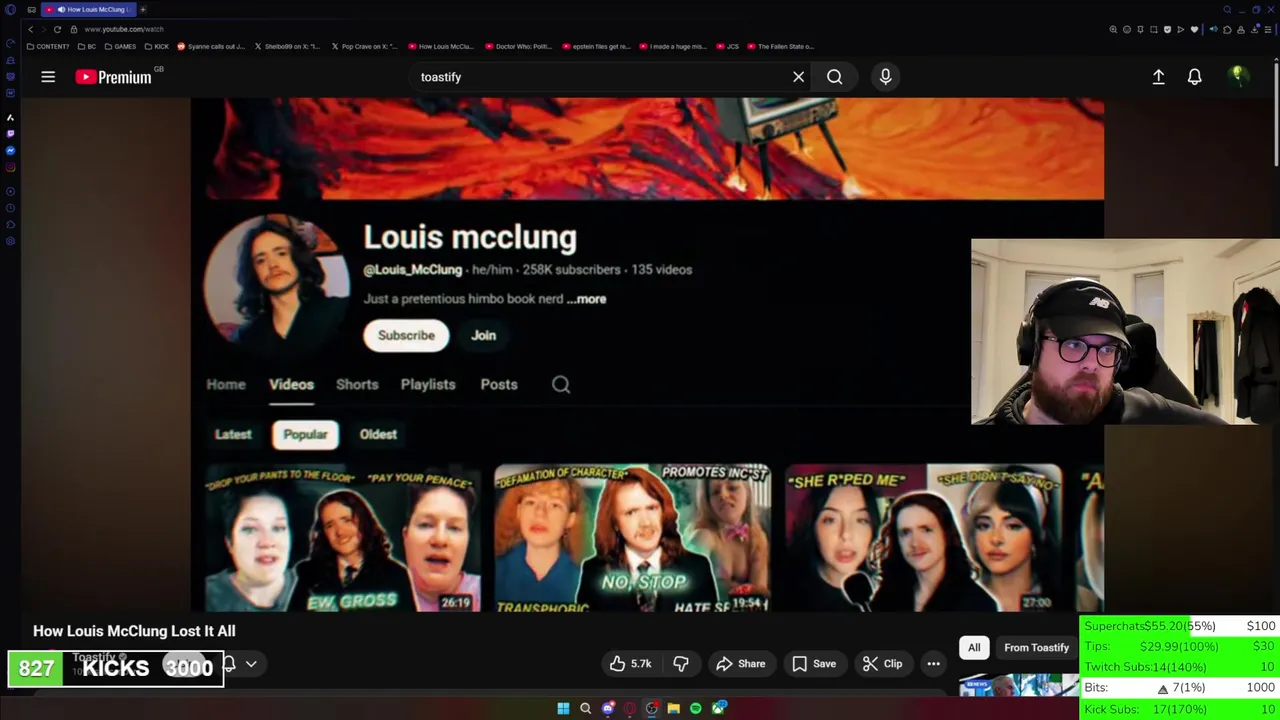The height and width of the screenshot is (720, 1280).
Task: Open 'Shelbo99 on X' bookmark
Action: (x=288, y=46)
